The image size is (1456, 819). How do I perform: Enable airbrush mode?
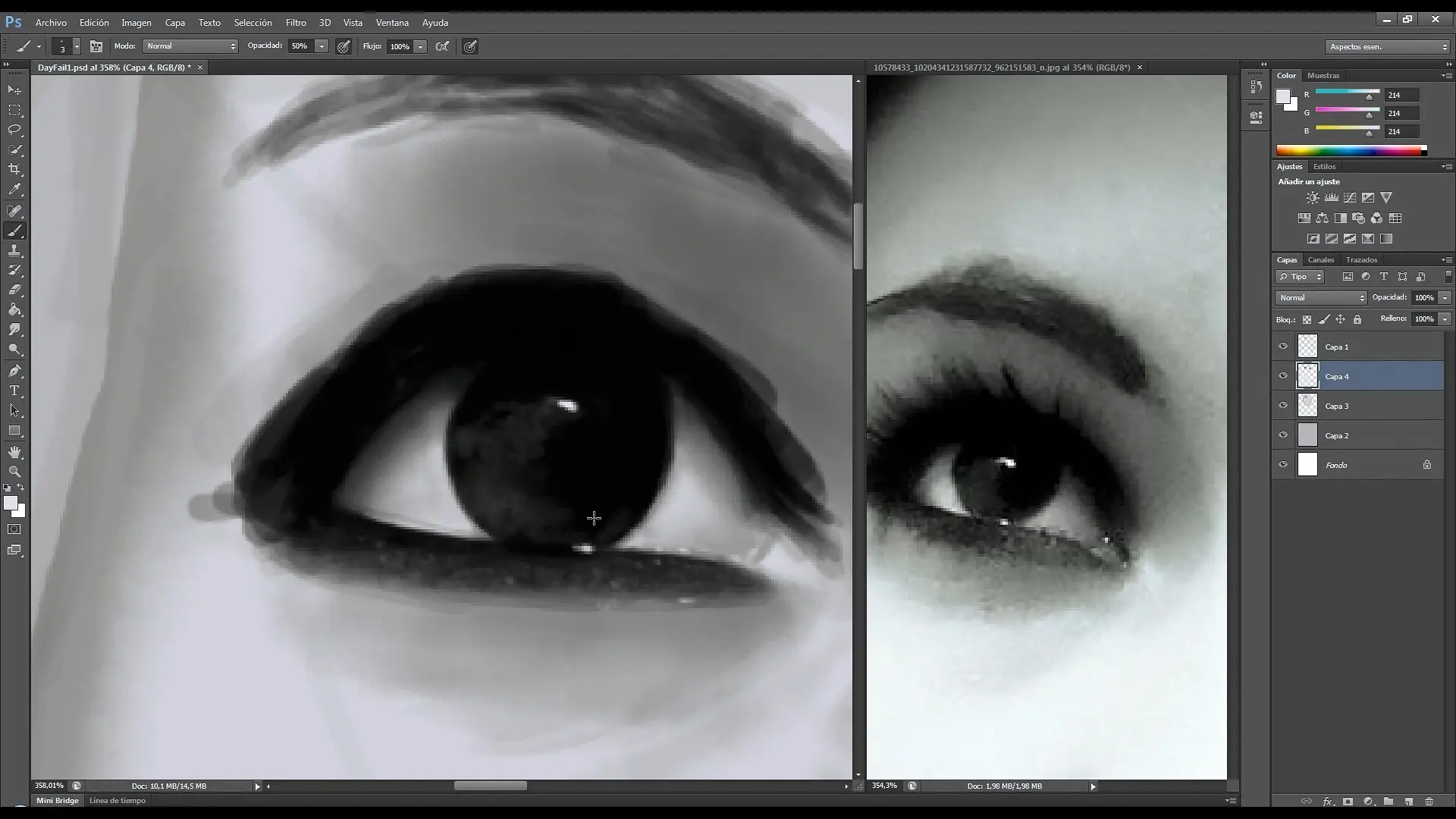point(443,46)
